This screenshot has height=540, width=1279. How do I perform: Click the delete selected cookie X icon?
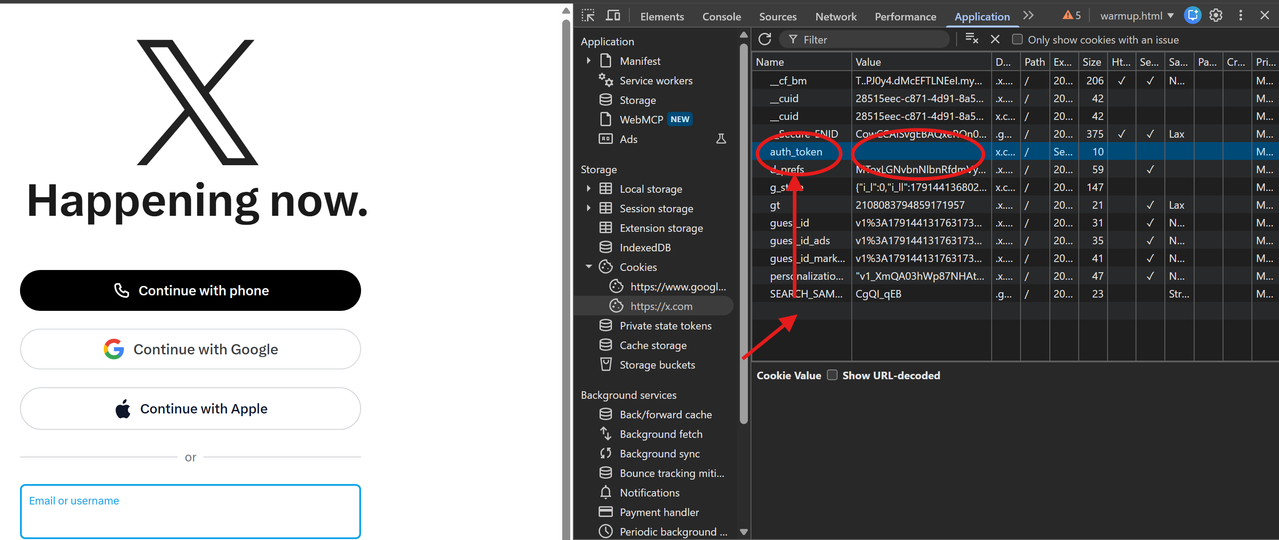click(995, 39)
